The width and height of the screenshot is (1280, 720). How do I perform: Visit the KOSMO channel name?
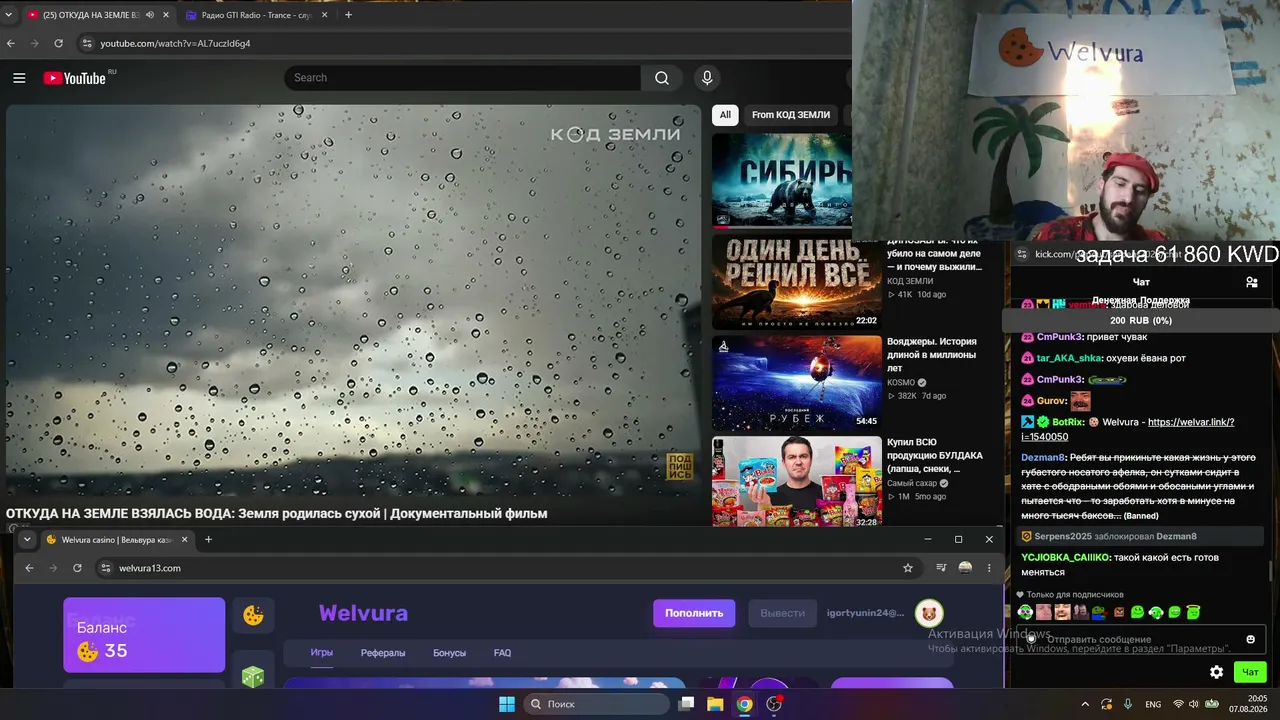902,382
